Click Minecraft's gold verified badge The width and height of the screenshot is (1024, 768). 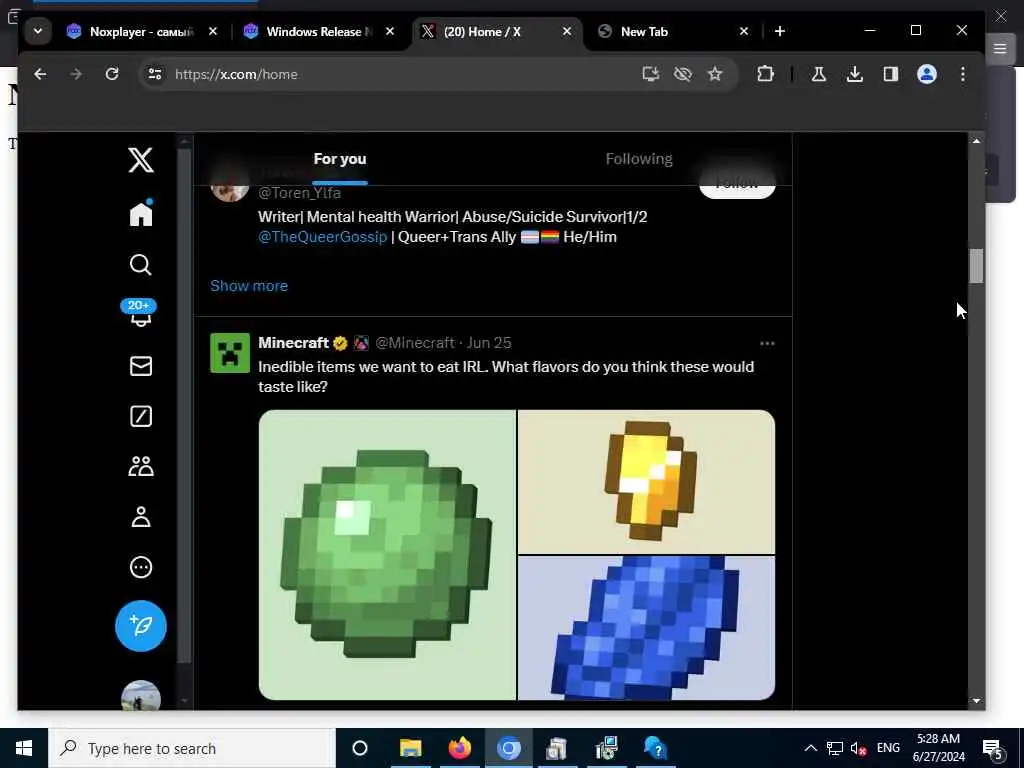[340, 343]
